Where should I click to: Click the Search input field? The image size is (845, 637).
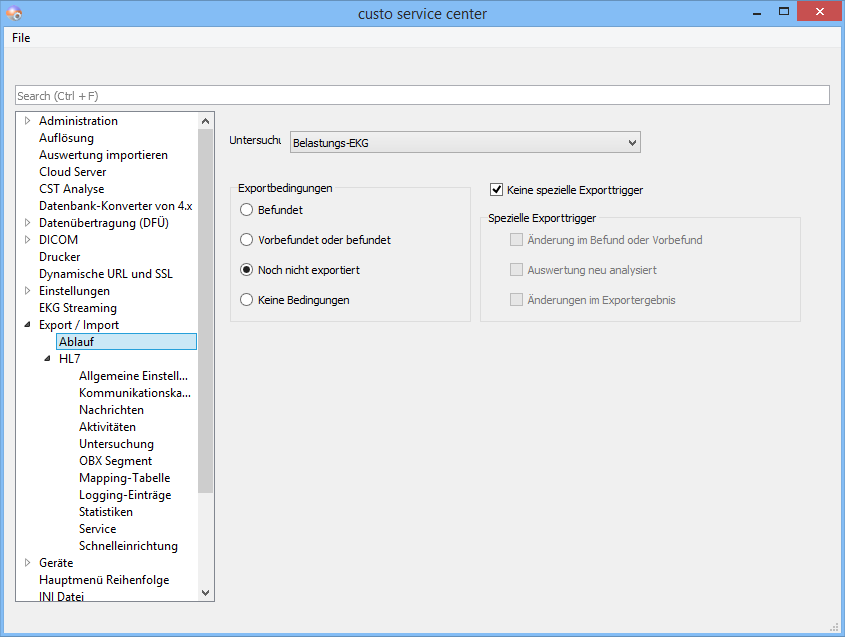pos(422,96)
